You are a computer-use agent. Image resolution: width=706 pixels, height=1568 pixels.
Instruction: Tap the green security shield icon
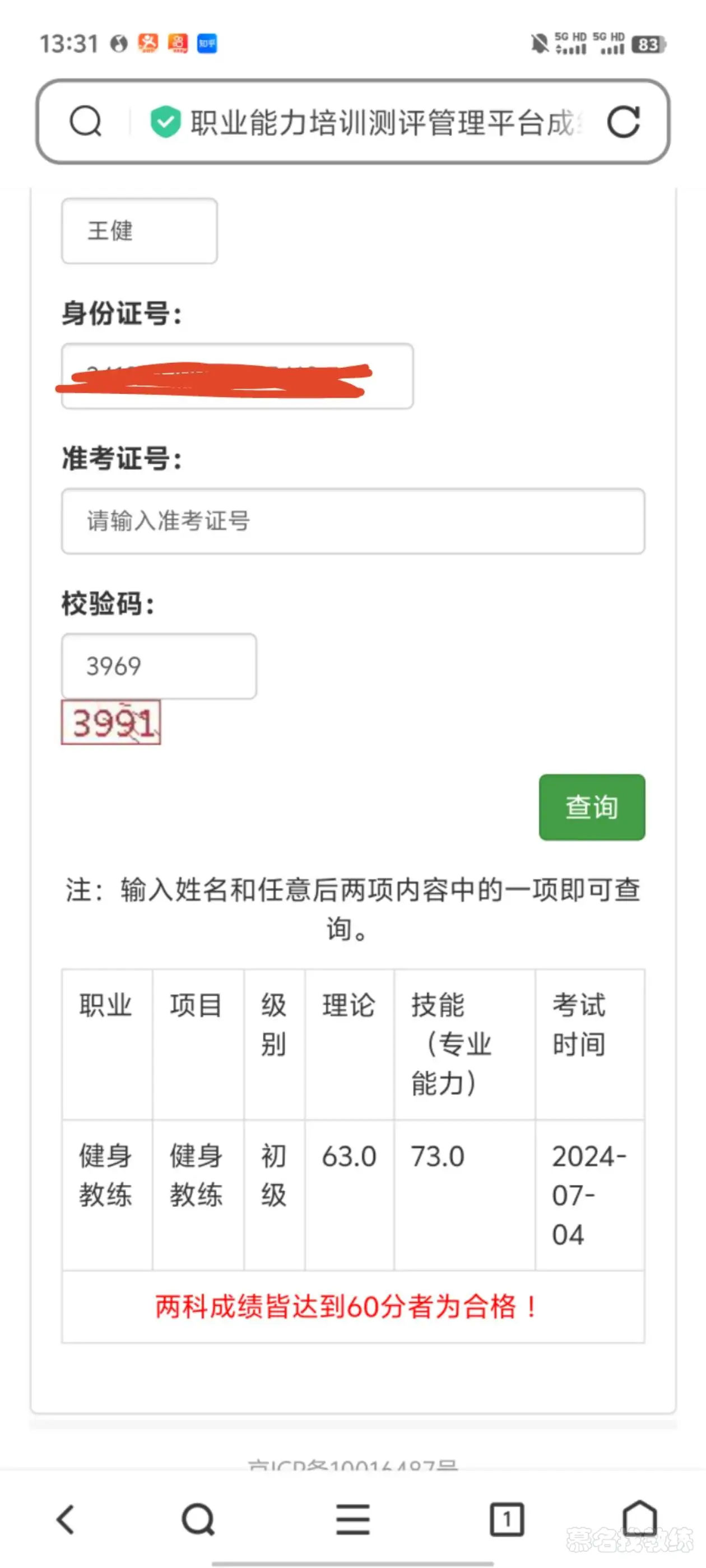(x=165, y=121)
